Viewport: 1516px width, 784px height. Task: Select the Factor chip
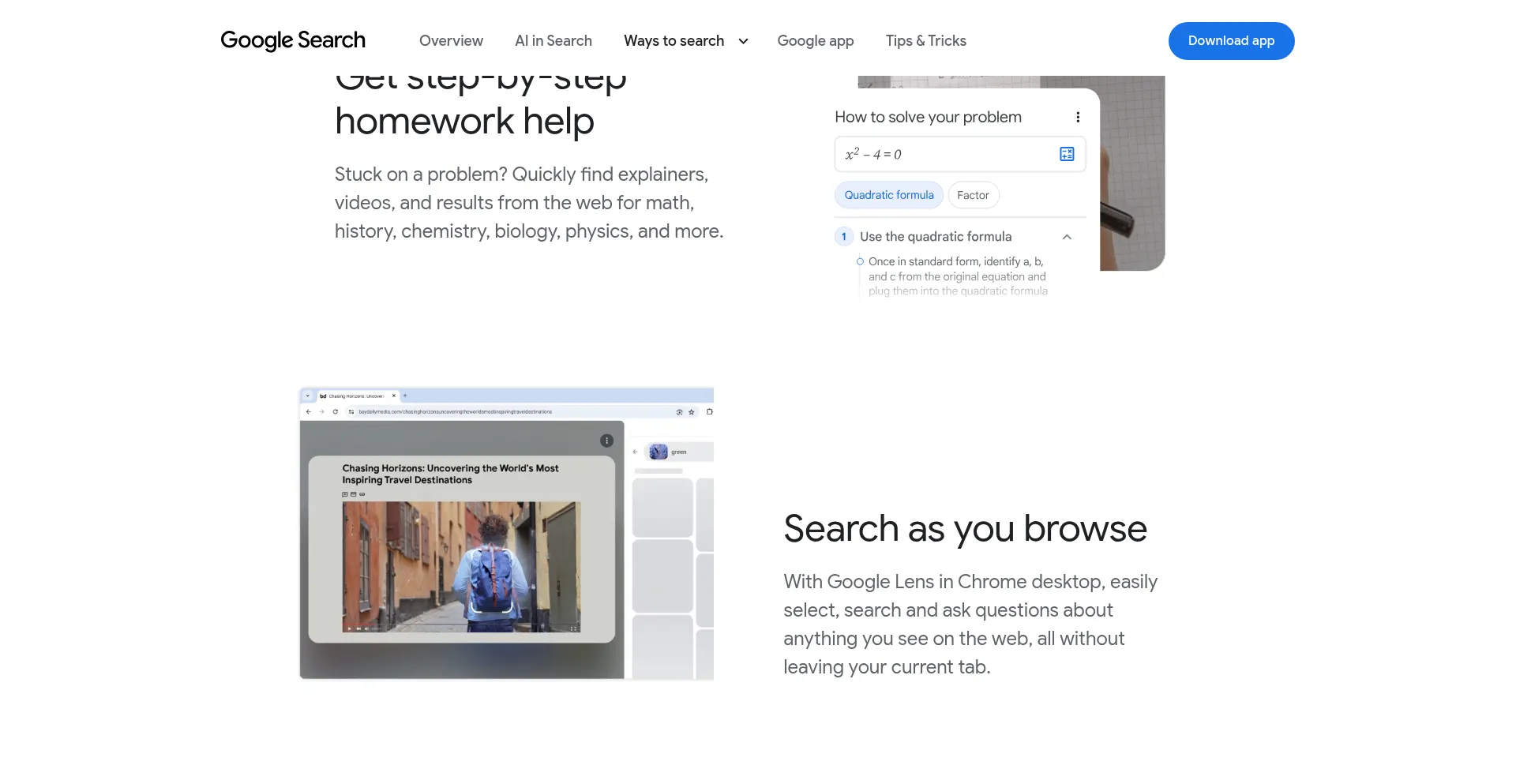point(973,195)
